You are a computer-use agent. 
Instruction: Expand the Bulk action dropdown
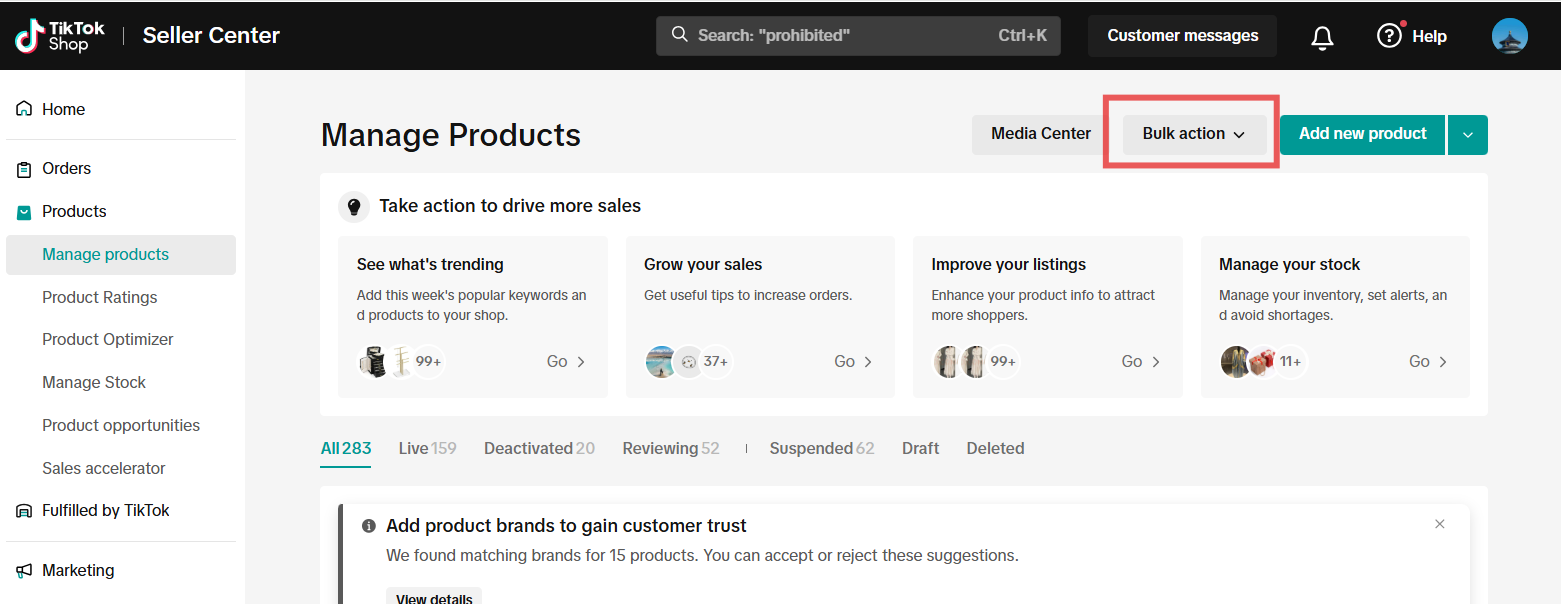(1194, 134)
